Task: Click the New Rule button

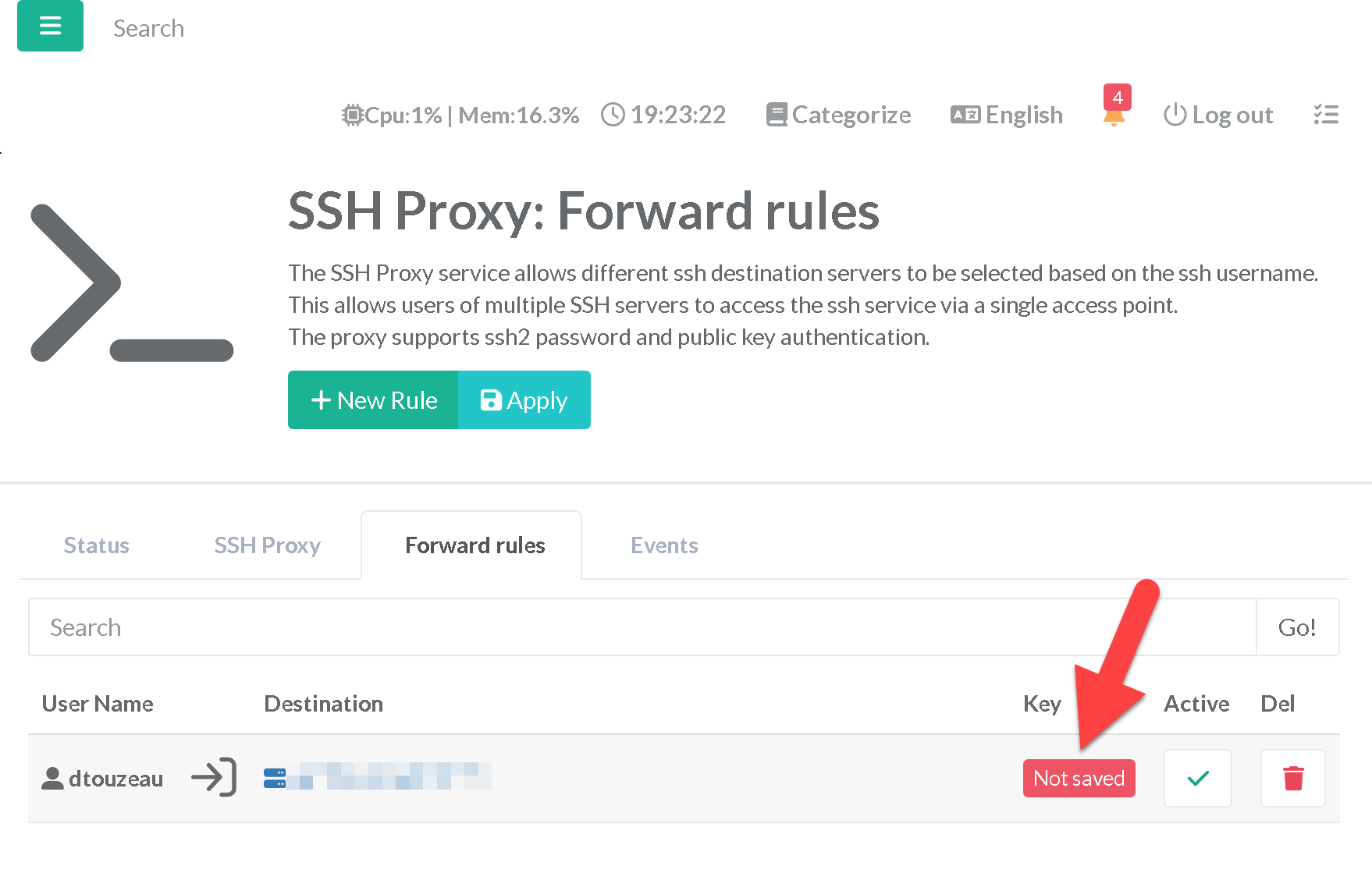Action: pyautogui.click(x=374, y=400)
